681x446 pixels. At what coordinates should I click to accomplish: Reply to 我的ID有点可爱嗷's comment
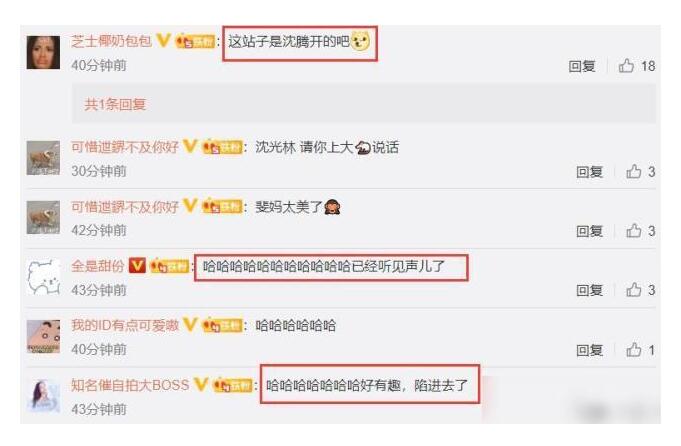tap(589, 350)
